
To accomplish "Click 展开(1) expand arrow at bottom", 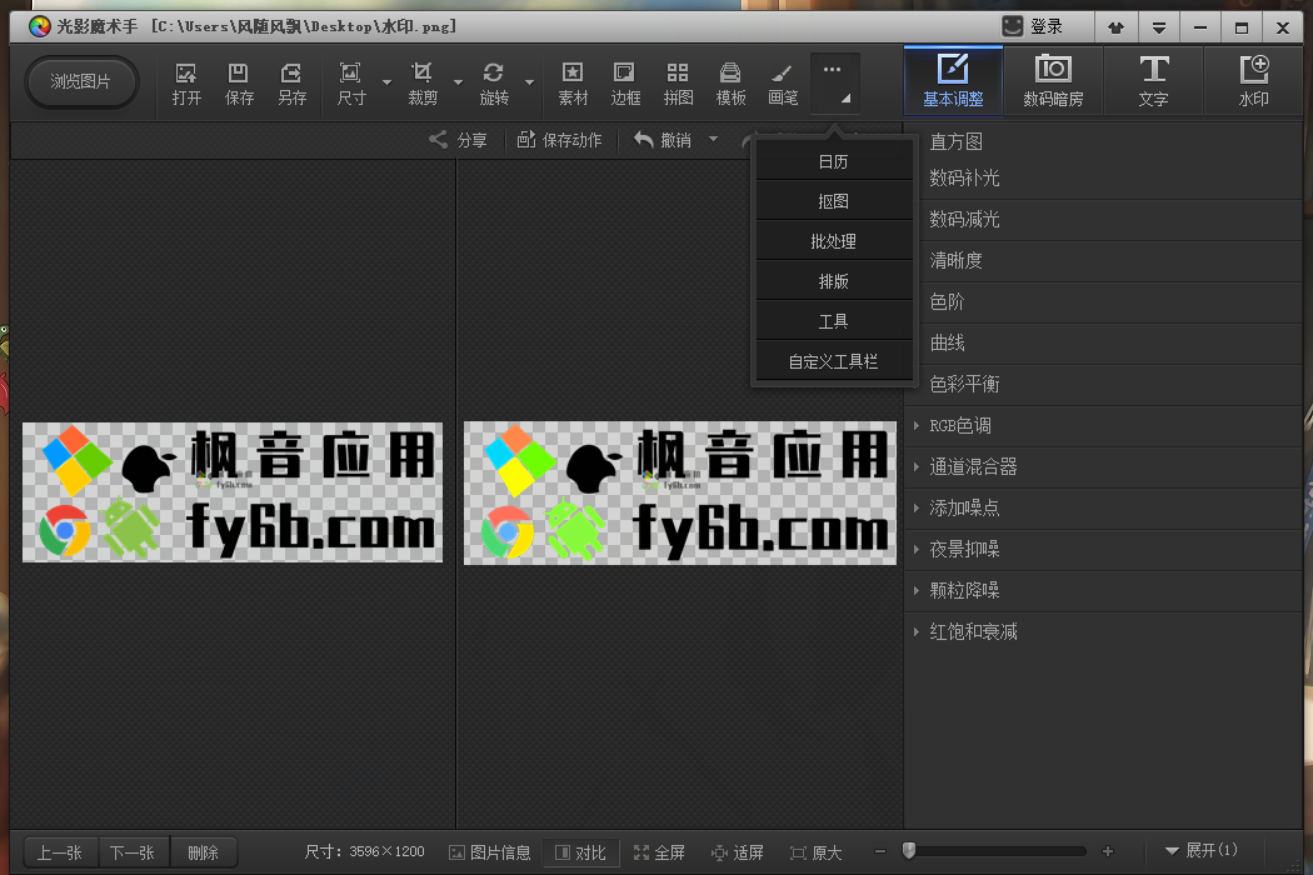I will [x=1201, y=851].
